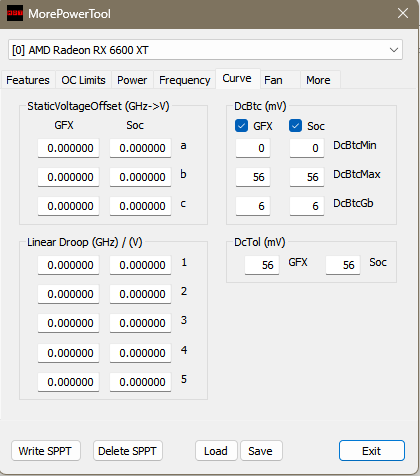Image resolution: width=420 pixels, height=476 pixels.
Task: Close the MorePowerTool window
Action: coord(403,13)
